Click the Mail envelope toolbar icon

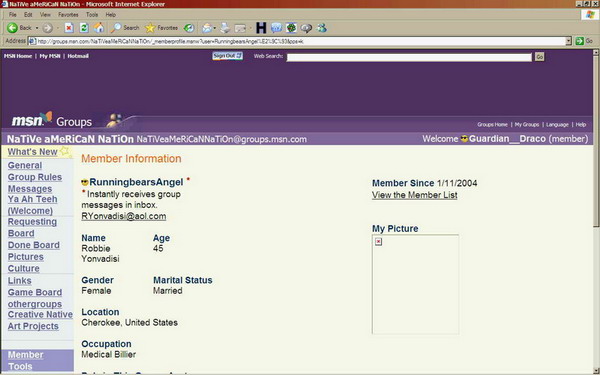click(x=207, y=28)
